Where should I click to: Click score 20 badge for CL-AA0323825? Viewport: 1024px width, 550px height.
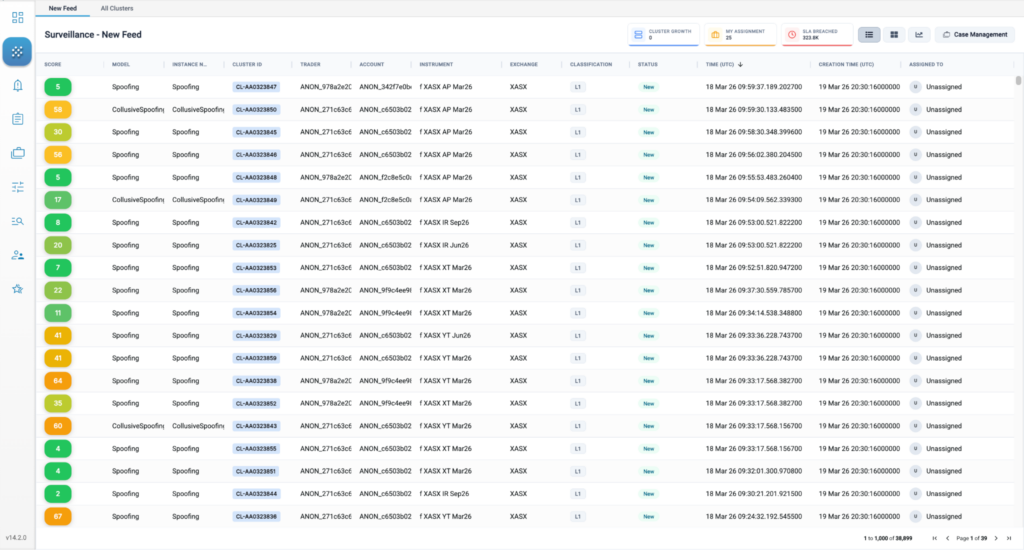[x=58, y=246]
